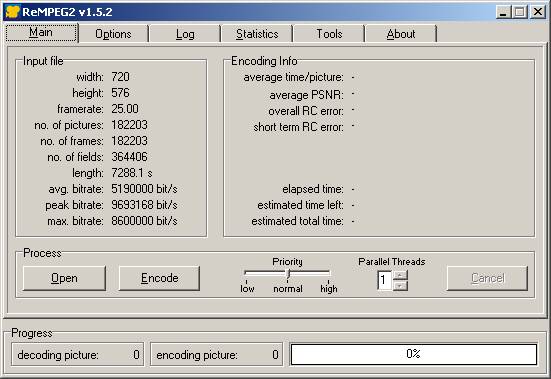Click the grayed Cancel button
This screenshot has width=551, height=379.
tap(487, 278)
